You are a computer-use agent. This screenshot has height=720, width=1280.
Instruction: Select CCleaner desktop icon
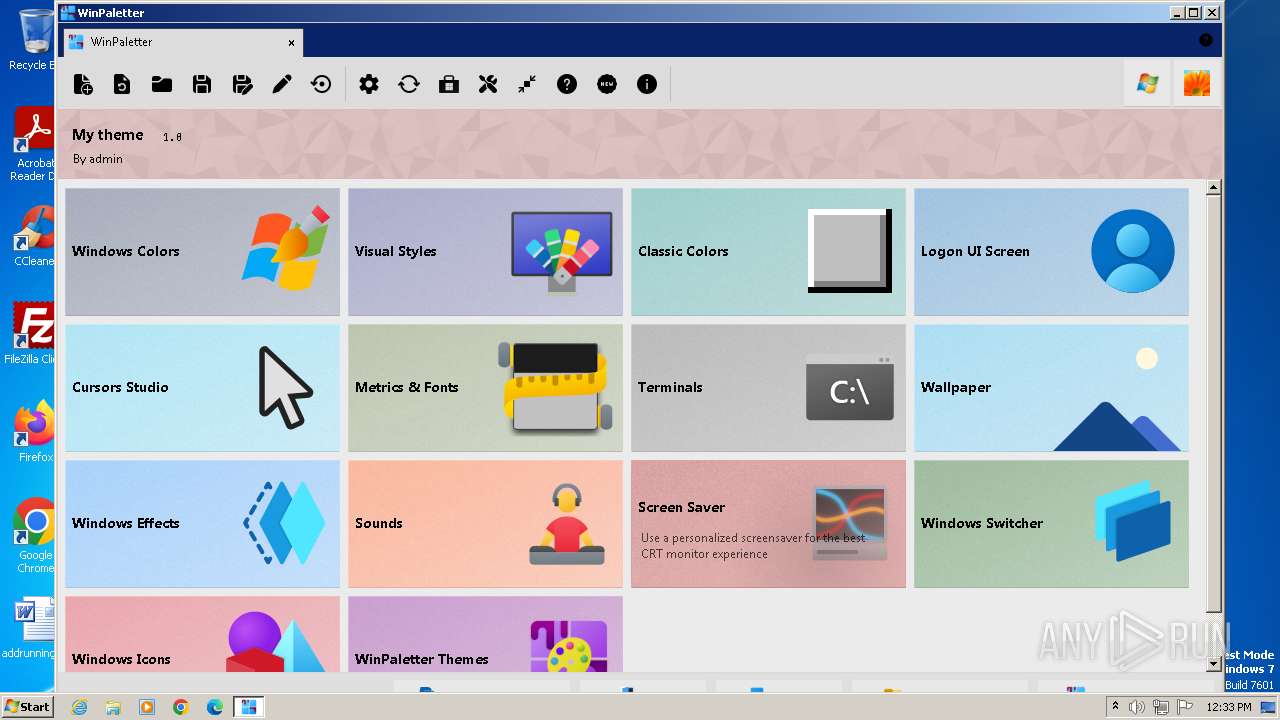[33, 236]
